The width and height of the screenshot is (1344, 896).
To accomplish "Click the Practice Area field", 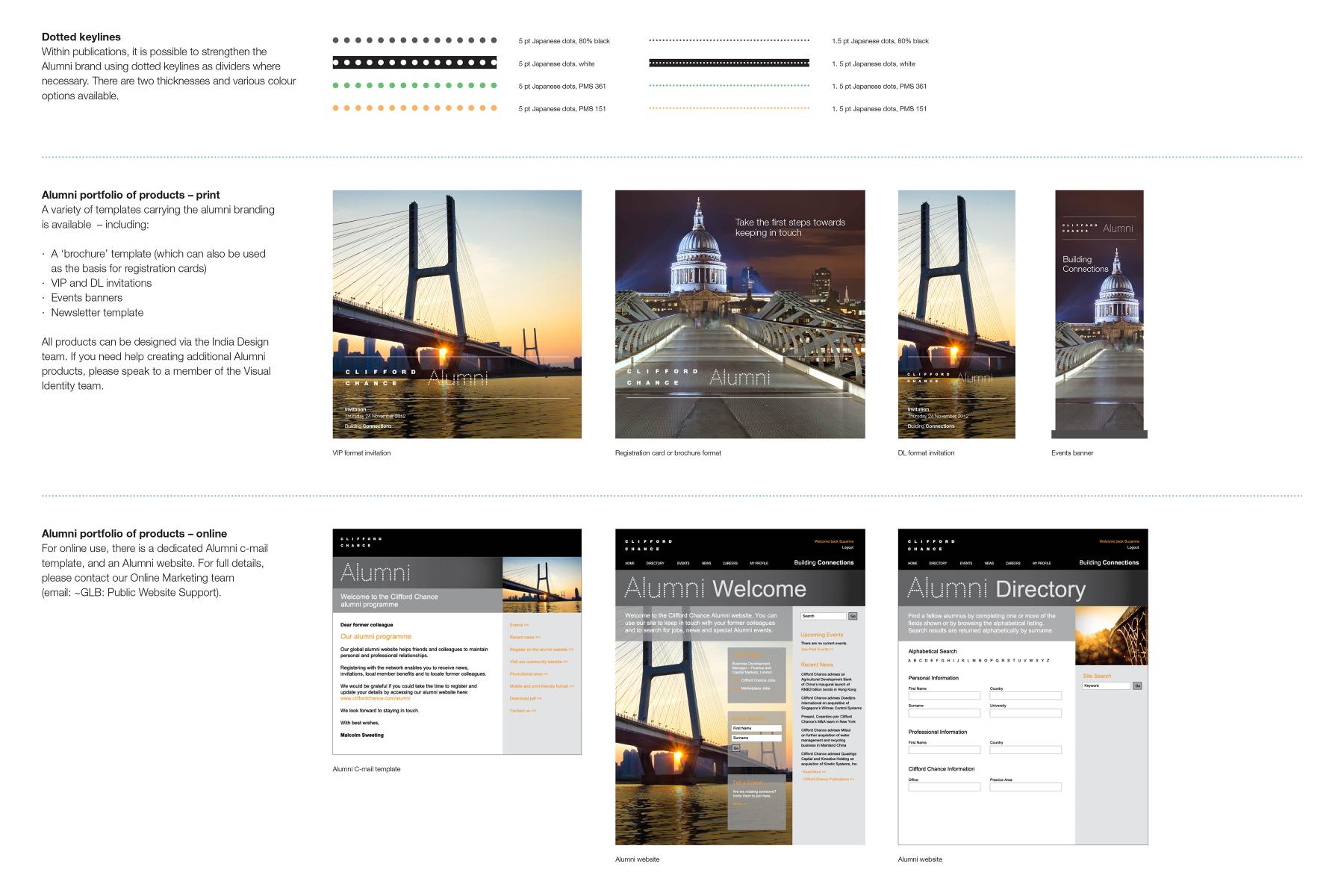I will pyautogui.click(x=1025, y=787).
